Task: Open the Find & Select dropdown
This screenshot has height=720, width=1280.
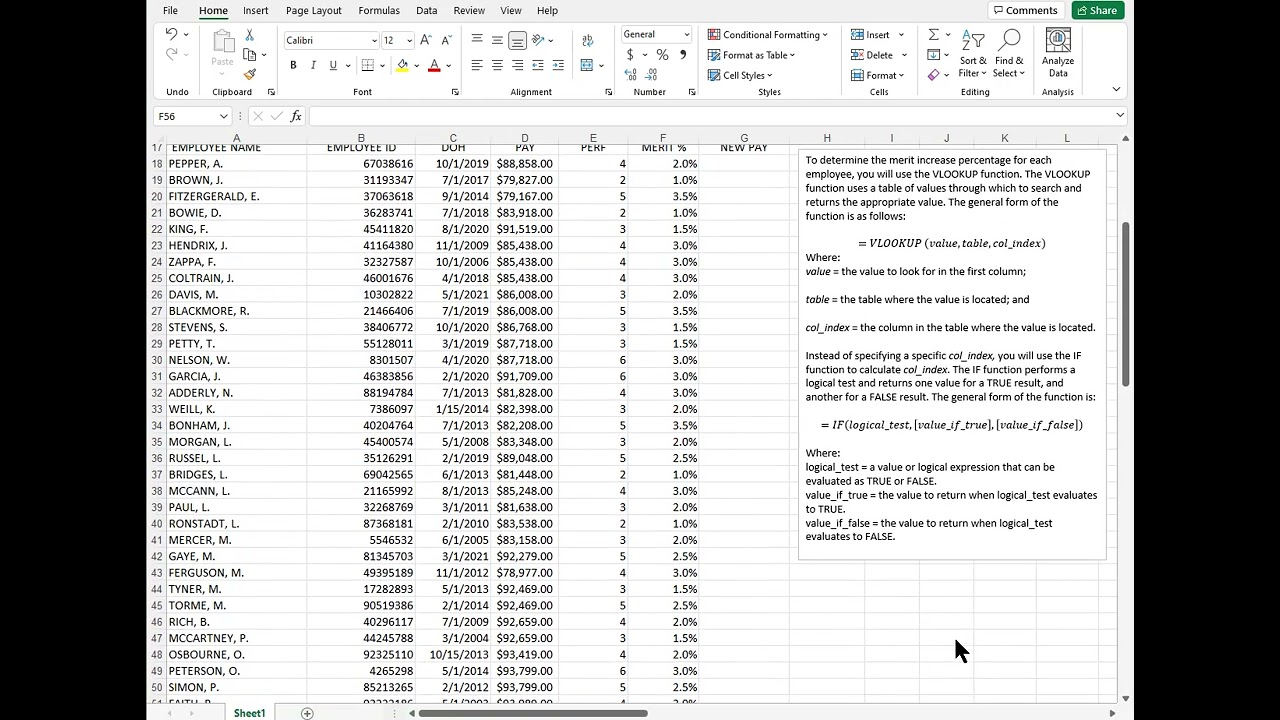Action: [1009, 54]
